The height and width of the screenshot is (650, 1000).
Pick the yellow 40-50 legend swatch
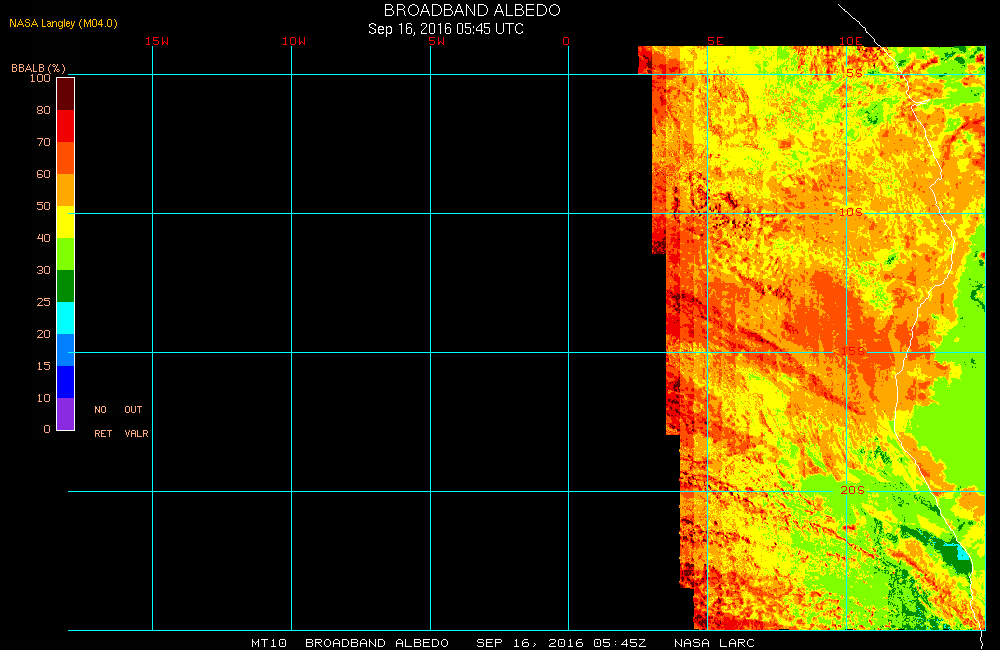[x=65, y=222]
